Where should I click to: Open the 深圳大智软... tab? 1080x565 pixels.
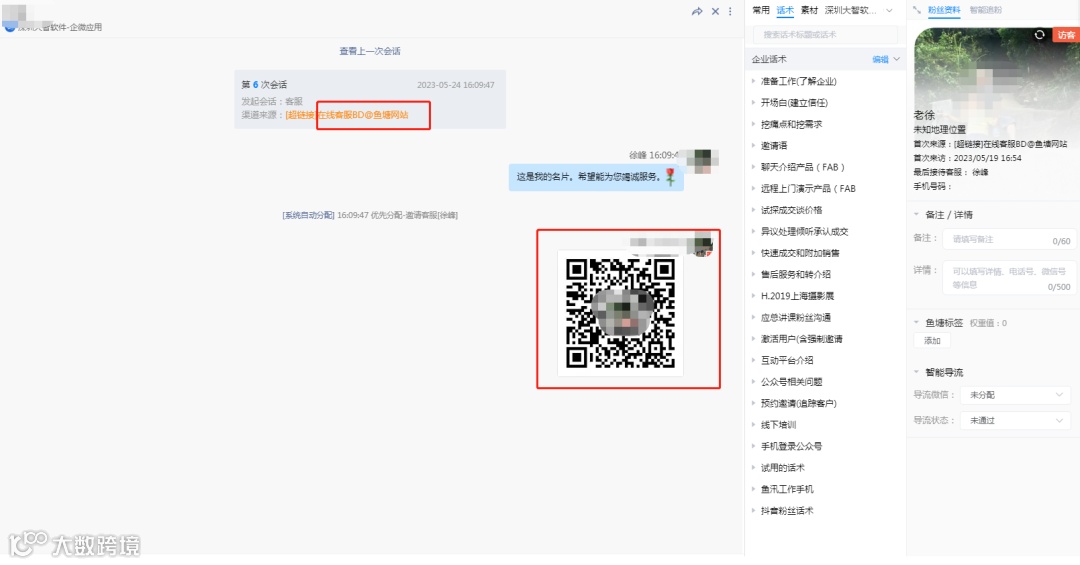(851, 10)
